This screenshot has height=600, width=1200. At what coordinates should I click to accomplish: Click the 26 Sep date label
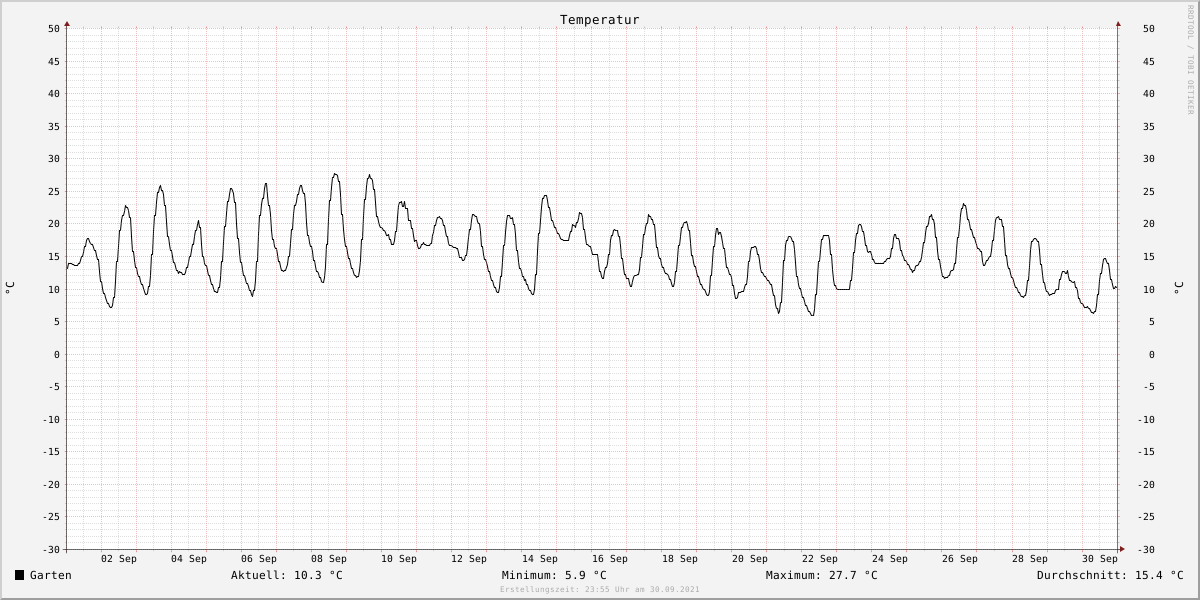tap(960, 559)
